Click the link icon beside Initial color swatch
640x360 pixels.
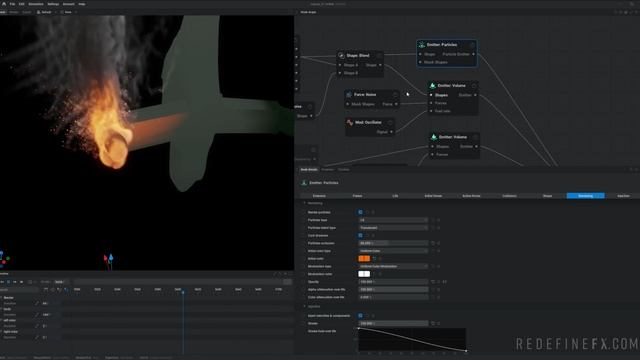pyautogui.click(x=374, y=259)
